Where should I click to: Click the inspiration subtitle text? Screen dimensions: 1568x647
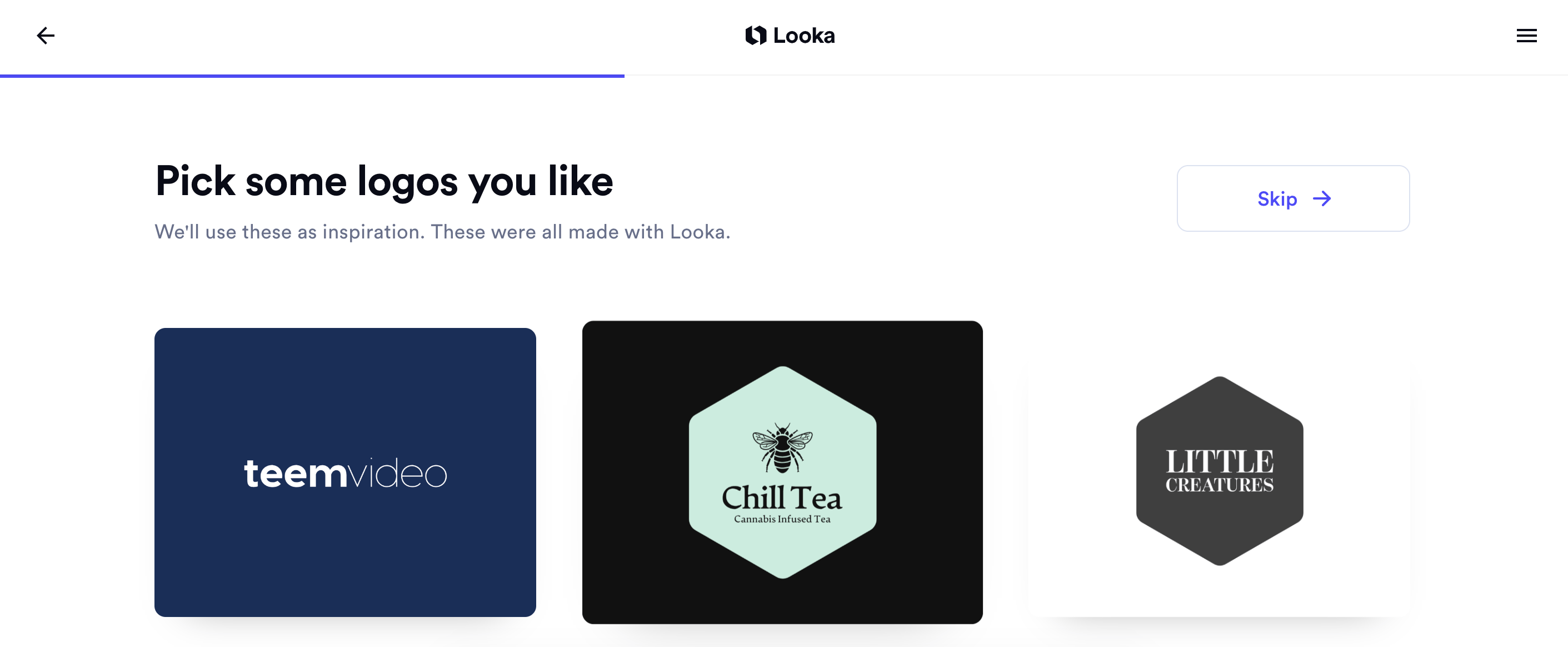click(x=442, y=232)
